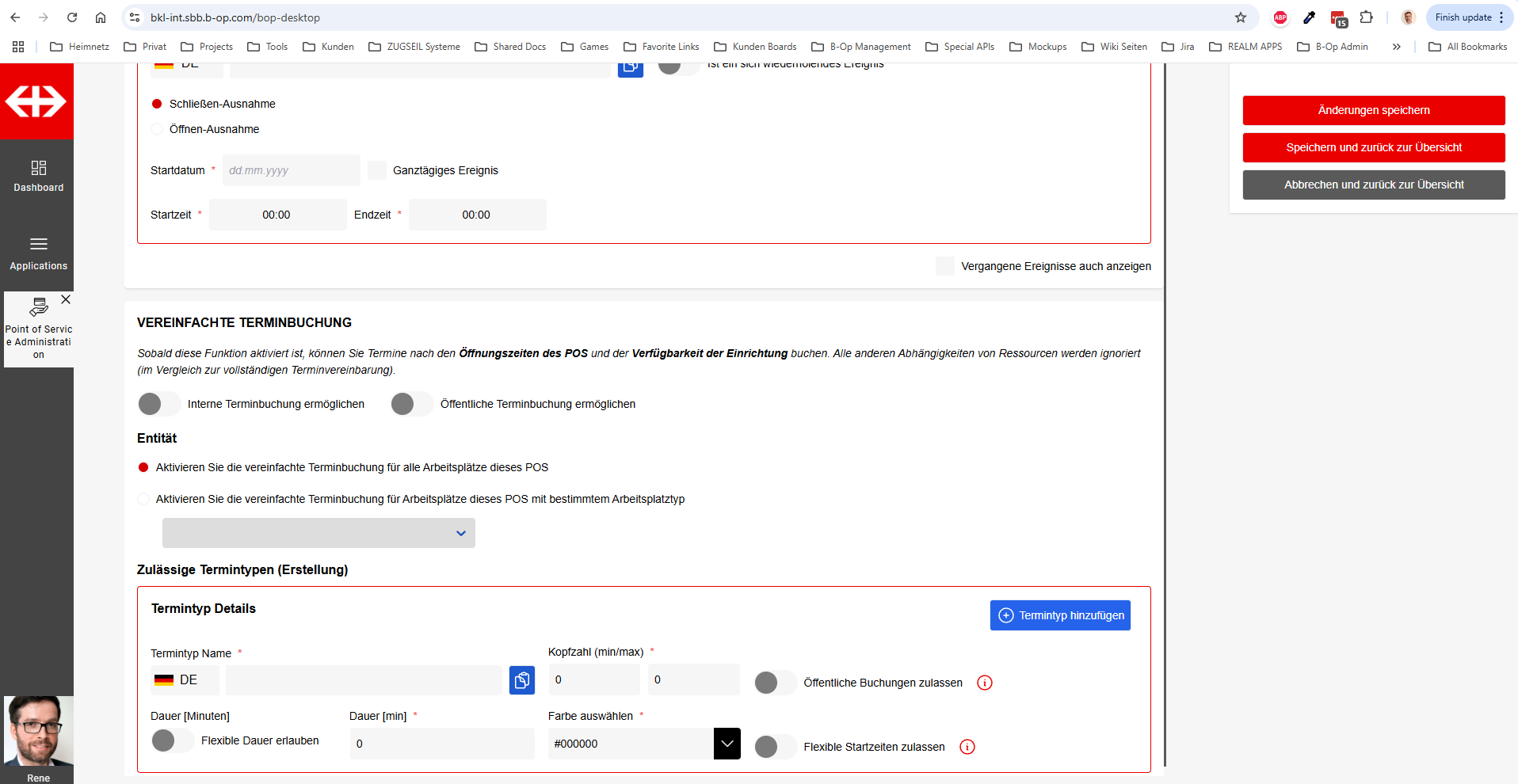Toggle Flexible Startzeiten zulassen
The width and height of the screenshot is (1518, 784).
pos(776,747)
